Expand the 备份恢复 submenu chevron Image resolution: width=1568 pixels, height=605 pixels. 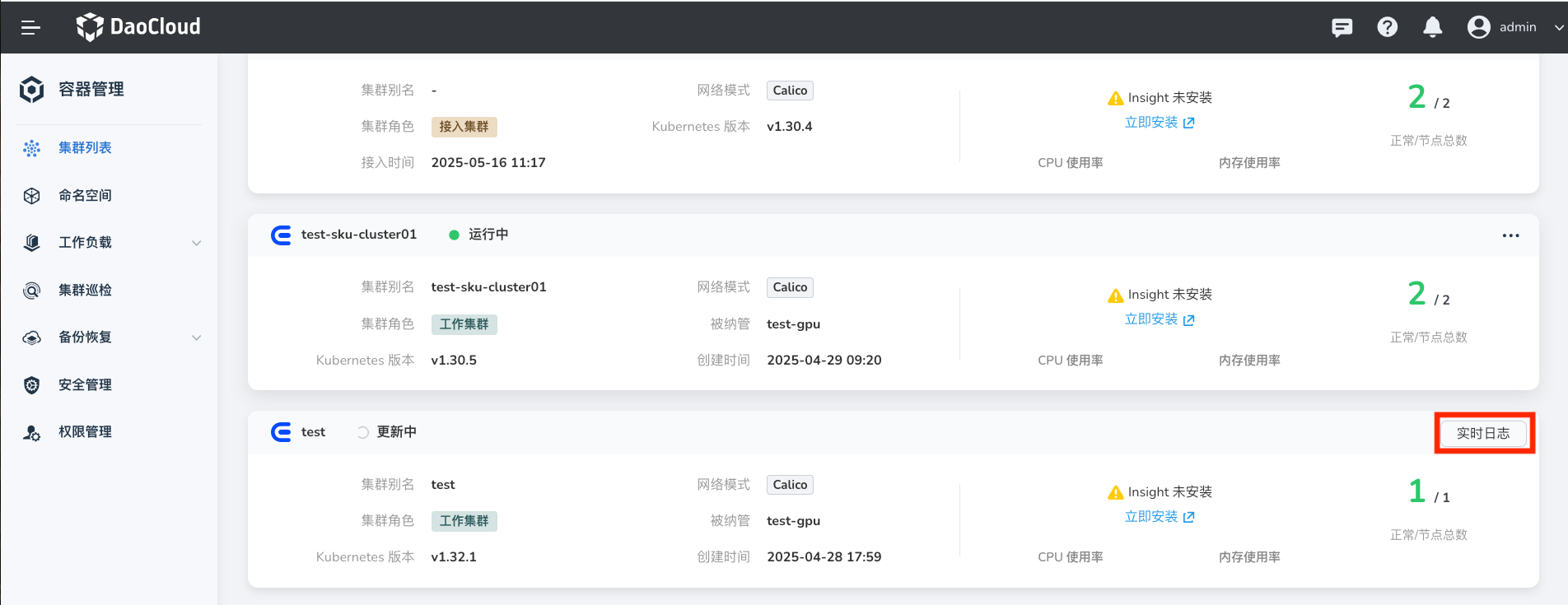(x=196, y=337)
